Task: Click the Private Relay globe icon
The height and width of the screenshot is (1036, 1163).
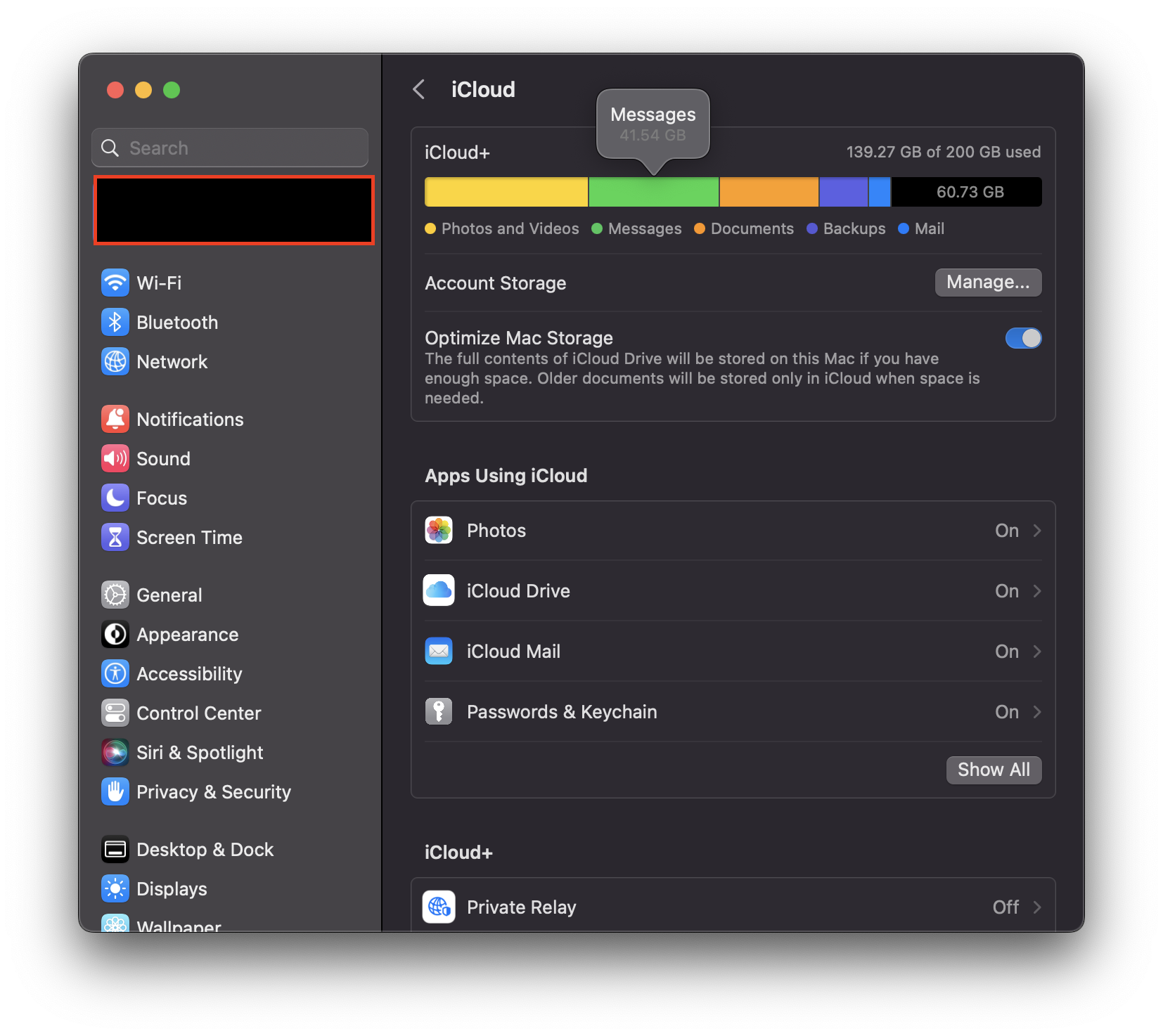Action: pyautogui.click(x=439, y=907)
